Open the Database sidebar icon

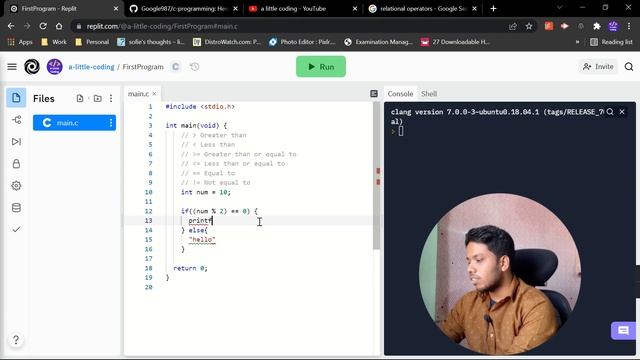click(16, 208)
